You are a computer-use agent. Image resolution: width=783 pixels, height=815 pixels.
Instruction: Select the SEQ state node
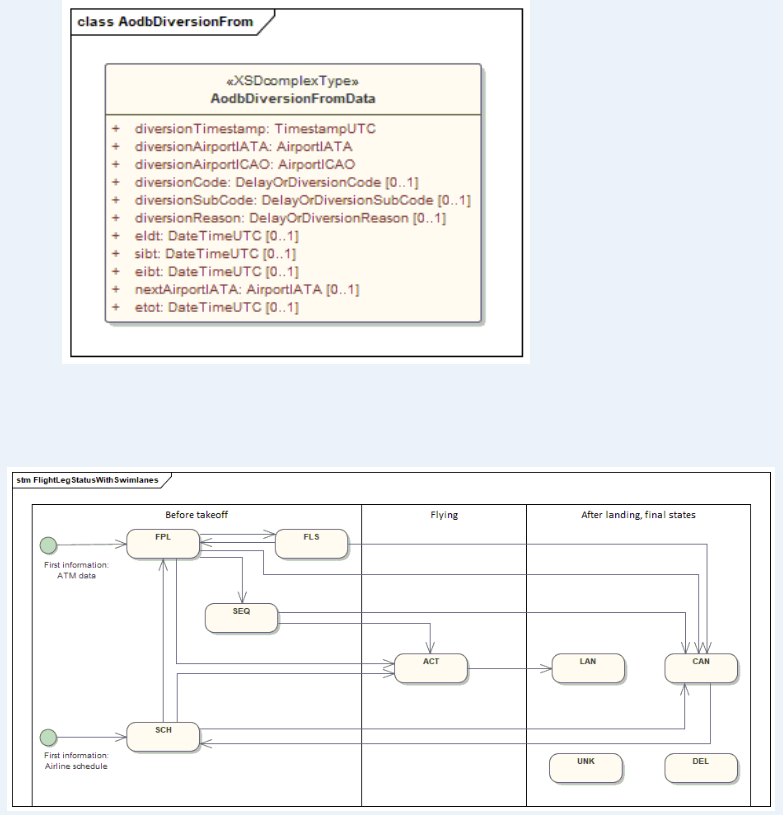pyautogui.click(x=241, y=618)
